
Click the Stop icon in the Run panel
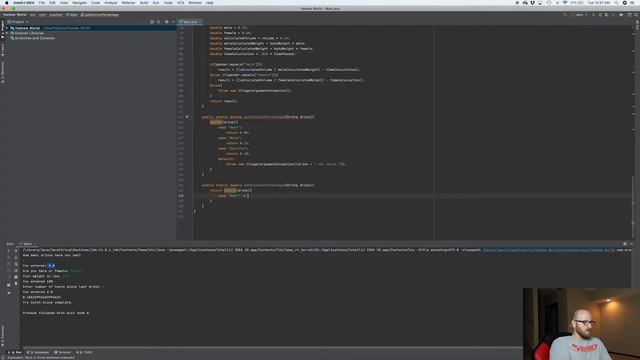tap(9, 258)
